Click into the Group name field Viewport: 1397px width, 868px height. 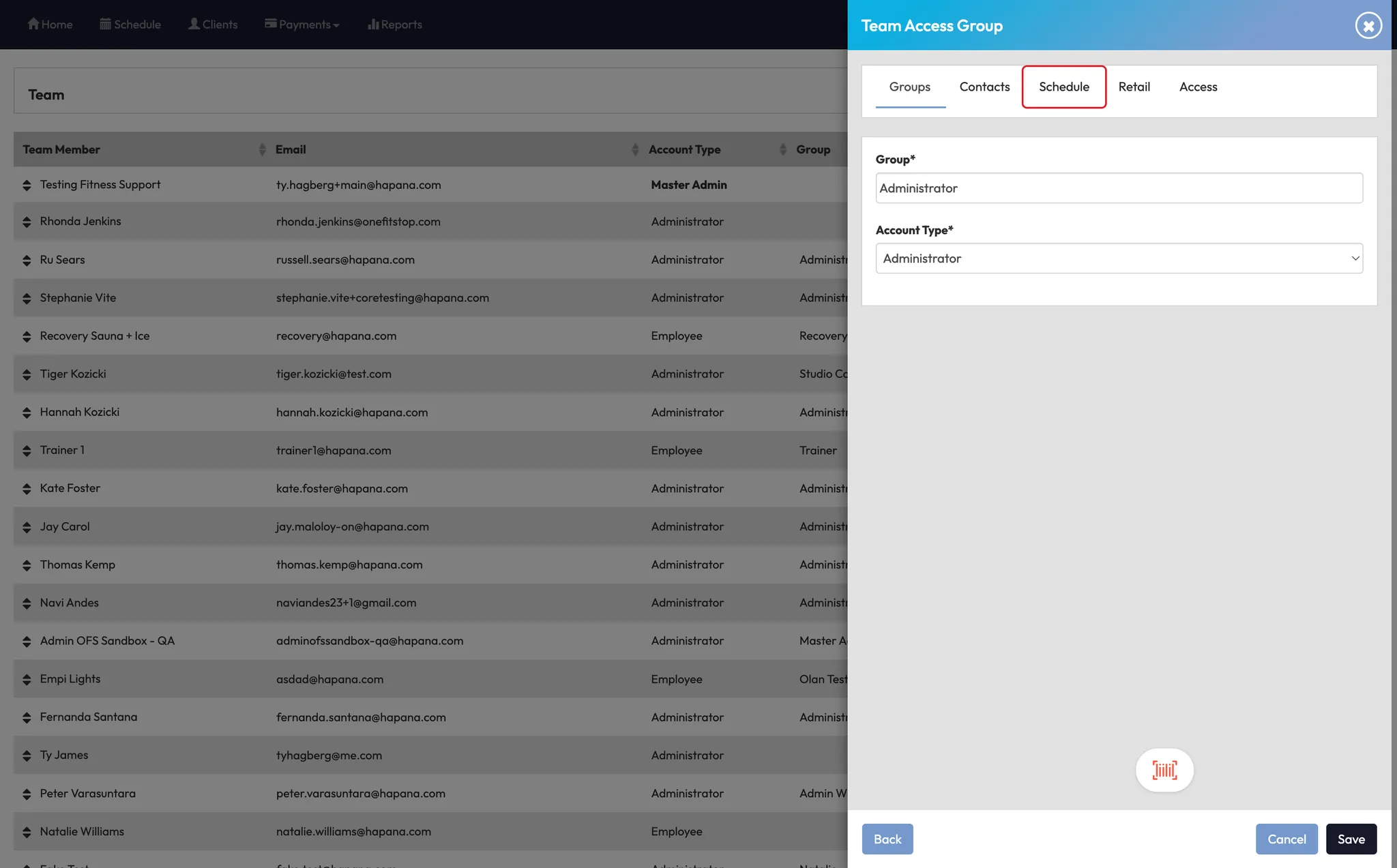1119,188
